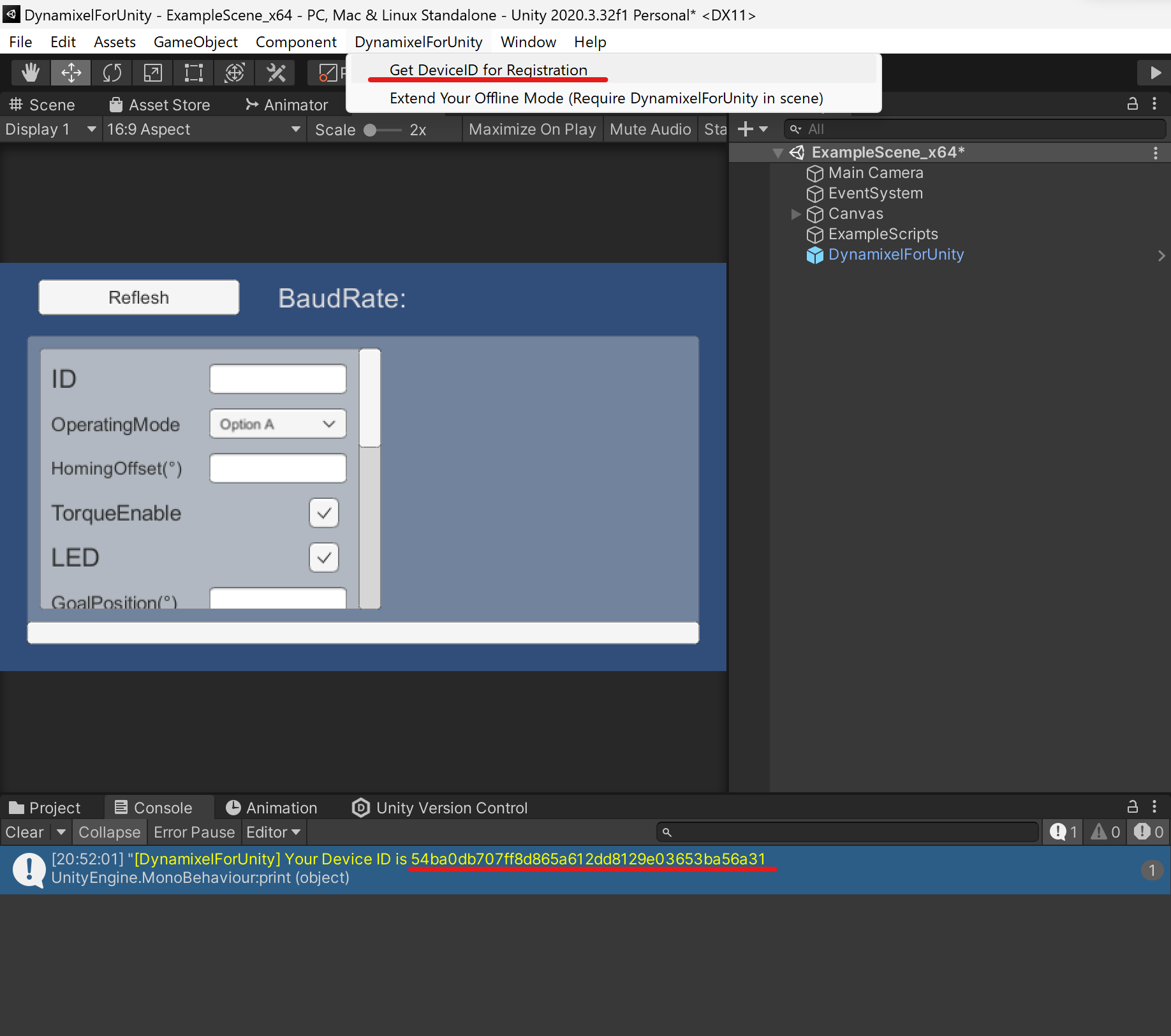This screenshot has height=1036, width=1171.
Task: Open the Assets menu
Action: pyautogui.click(x=115, y=42)
